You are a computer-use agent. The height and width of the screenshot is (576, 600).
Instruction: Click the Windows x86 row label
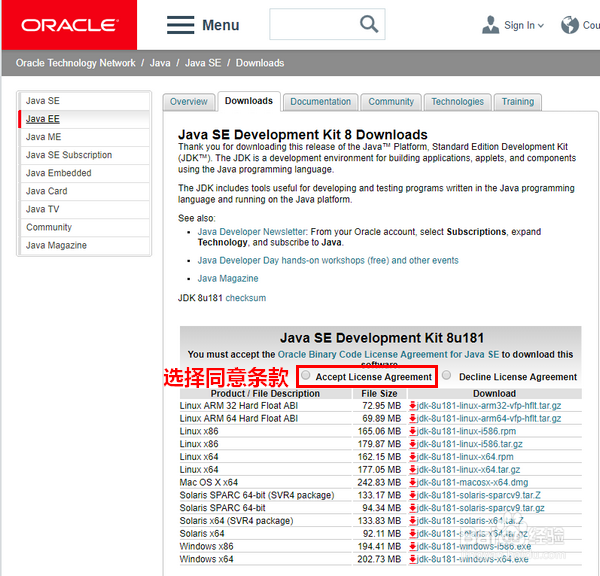click(x=207, y=546)
